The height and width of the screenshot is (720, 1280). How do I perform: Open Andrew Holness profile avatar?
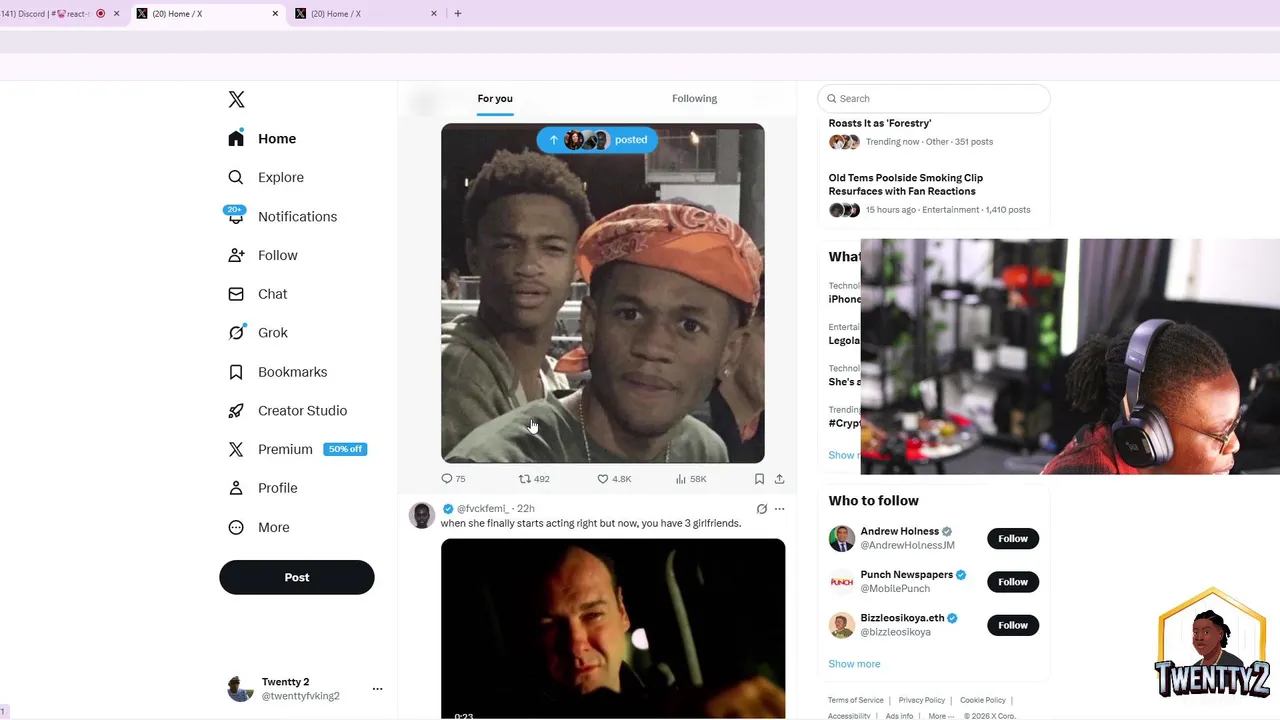tap(842, 538)
